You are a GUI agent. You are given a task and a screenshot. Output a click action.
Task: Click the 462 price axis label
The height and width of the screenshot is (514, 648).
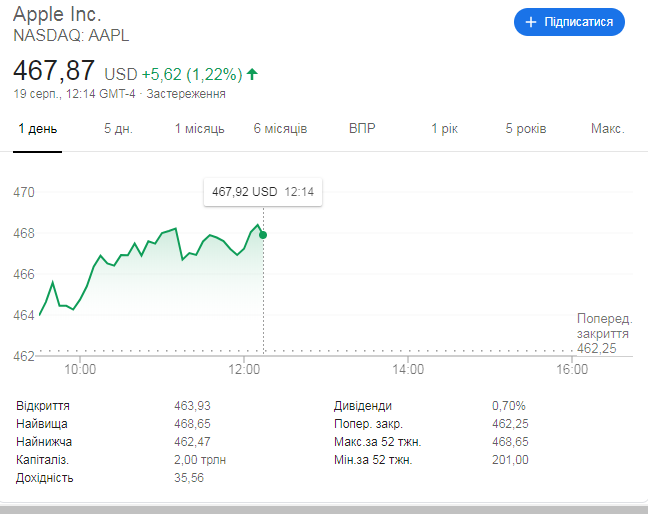24,356
